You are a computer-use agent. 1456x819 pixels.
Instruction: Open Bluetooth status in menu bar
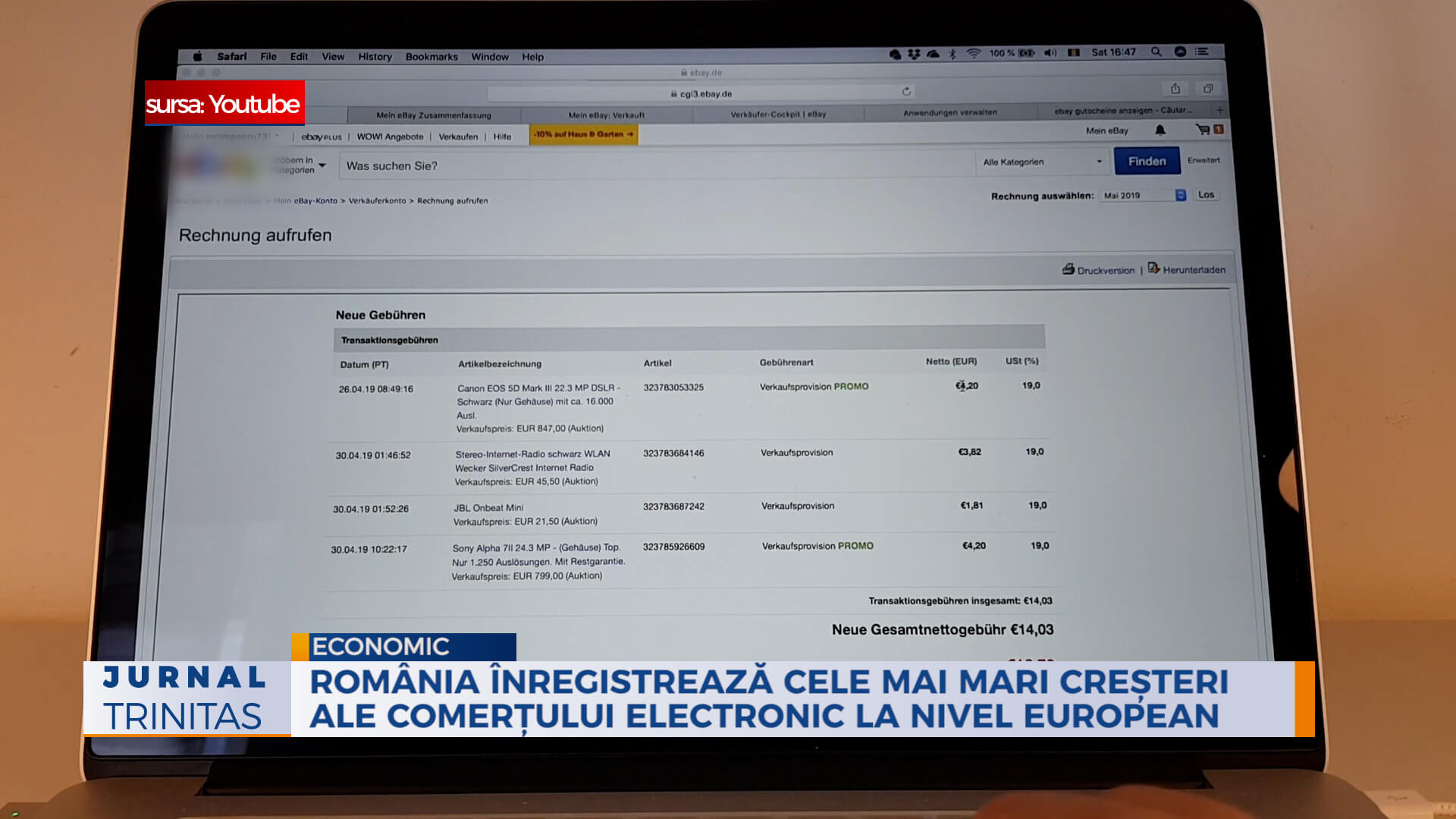pyautogui.click(x=952, y=54)
